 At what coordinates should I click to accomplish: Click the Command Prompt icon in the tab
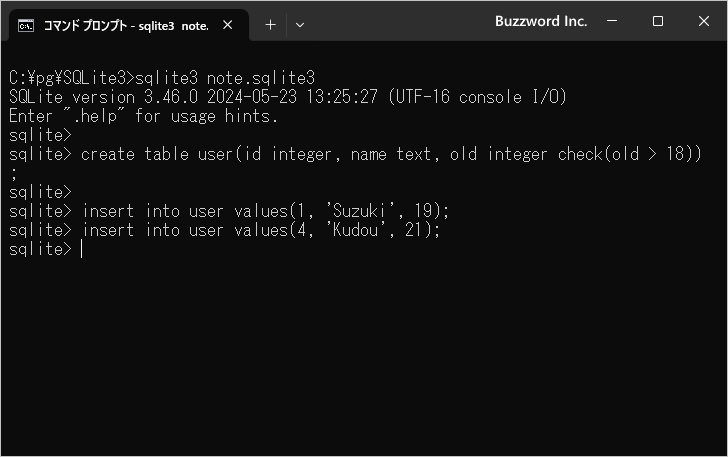click(x=26, y=26)
